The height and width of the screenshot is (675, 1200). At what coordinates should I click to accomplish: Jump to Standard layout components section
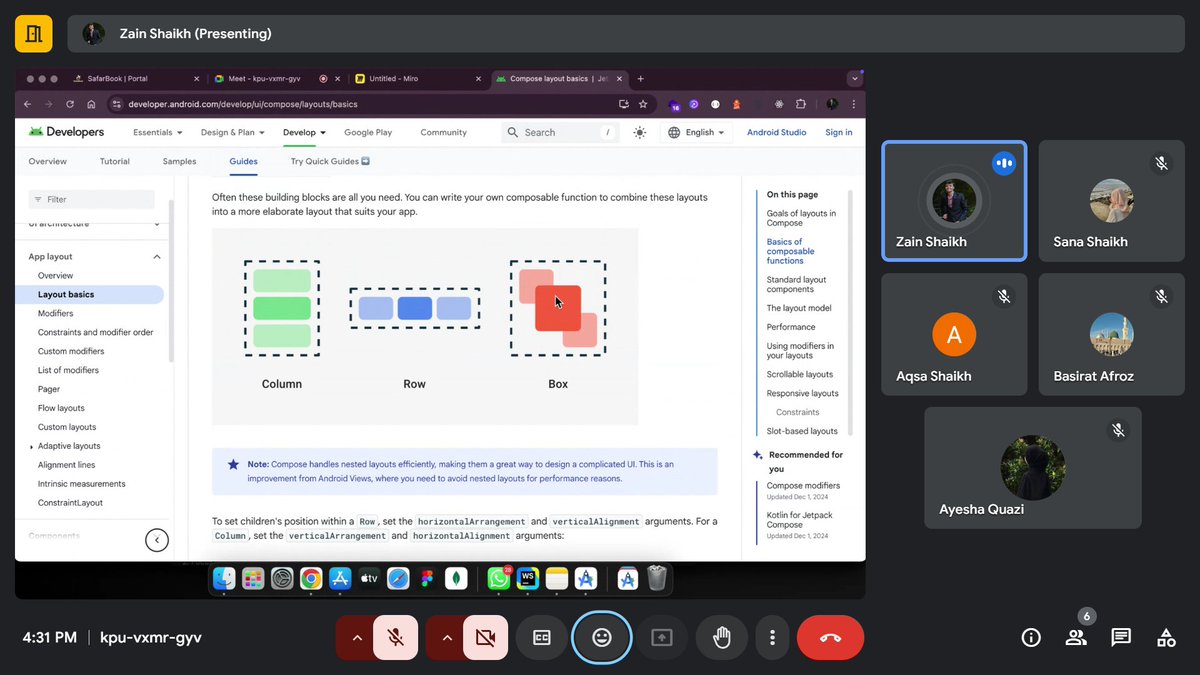click(796, 284)
